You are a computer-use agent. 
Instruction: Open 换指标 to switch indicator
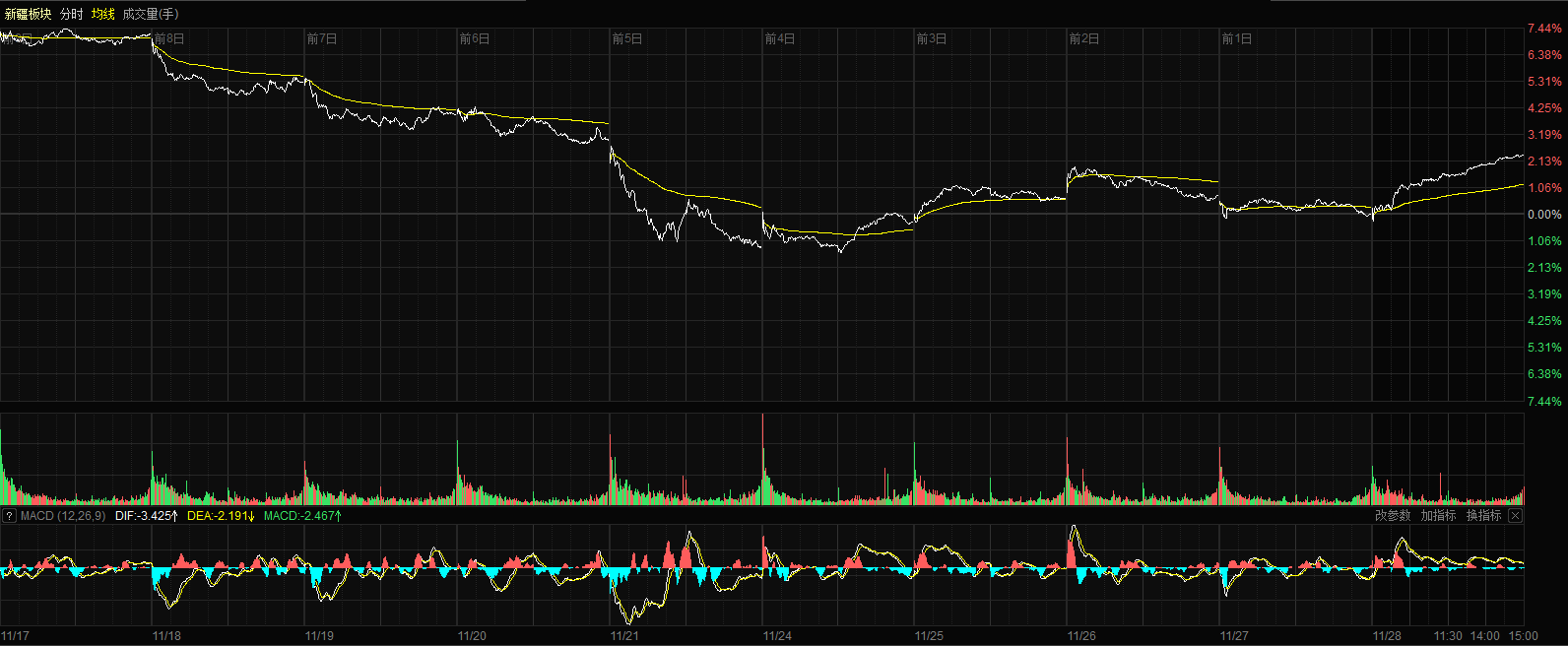pos(1483,516)
